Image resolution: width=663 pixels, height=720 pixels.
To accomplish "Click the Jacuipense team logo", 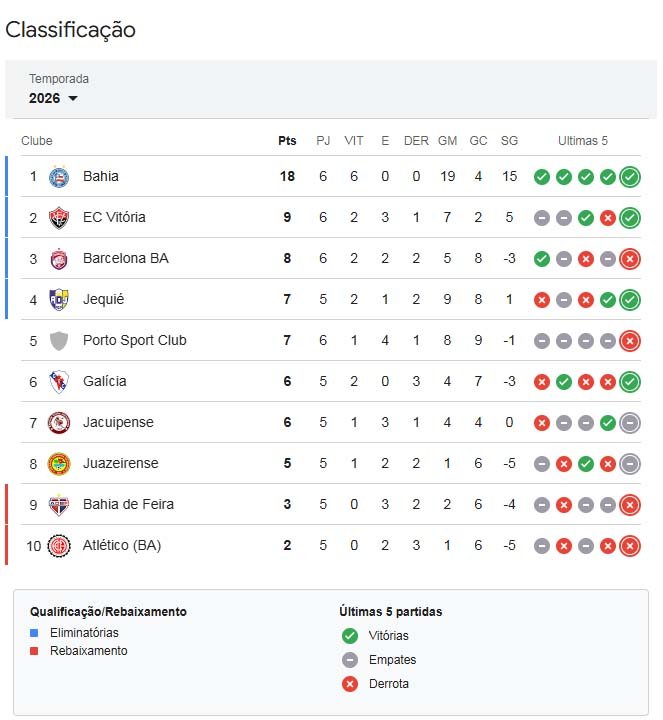I will [59, 423].
